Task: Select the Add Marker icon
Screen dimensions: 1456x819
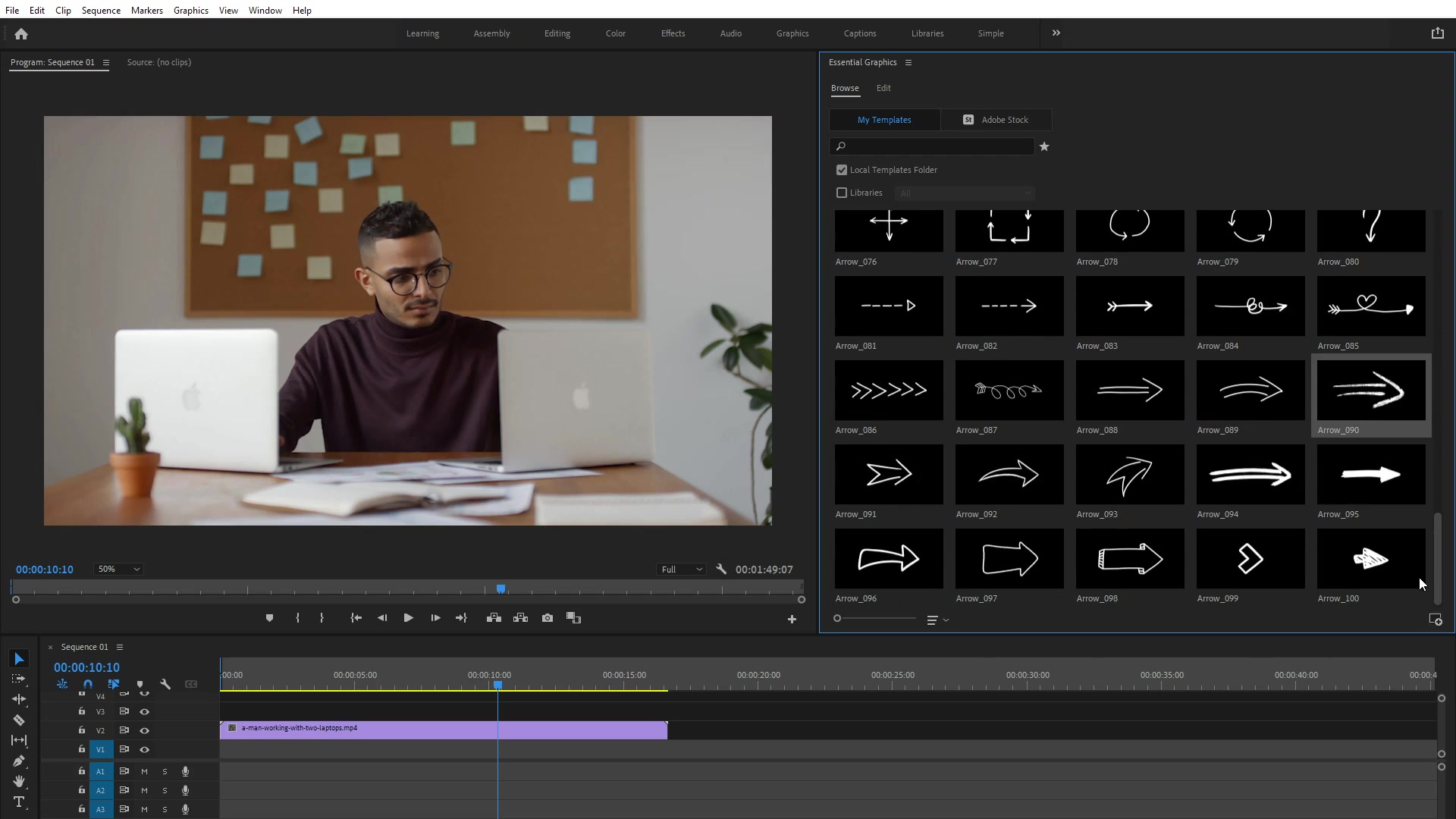Action: coord(269,618)
